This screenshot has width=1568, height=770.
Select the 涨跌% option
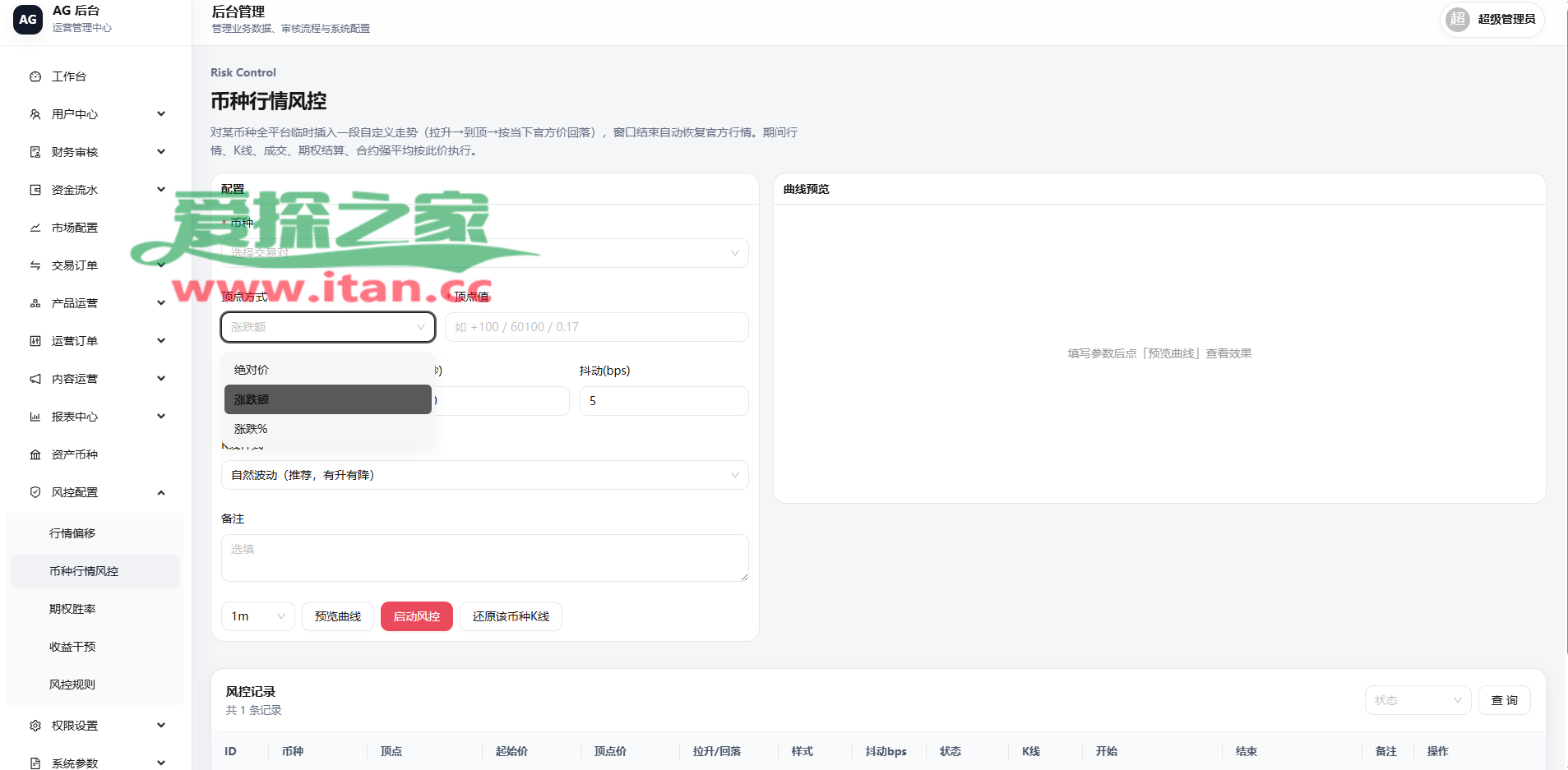[328, 429]
